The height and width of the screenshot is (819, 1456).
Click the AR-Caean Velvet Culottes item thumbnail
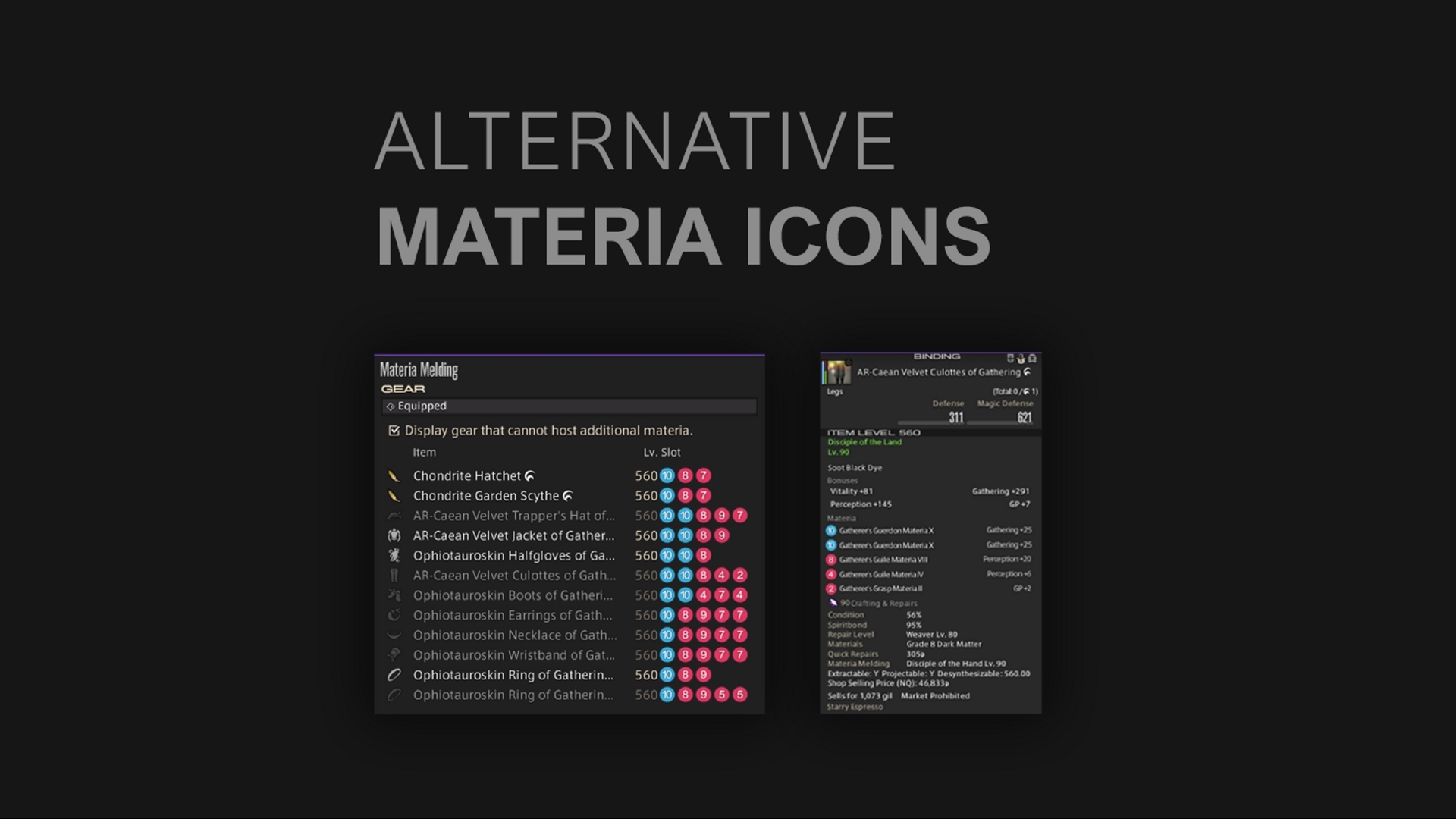pyautogui.click(x=838, y=372)
